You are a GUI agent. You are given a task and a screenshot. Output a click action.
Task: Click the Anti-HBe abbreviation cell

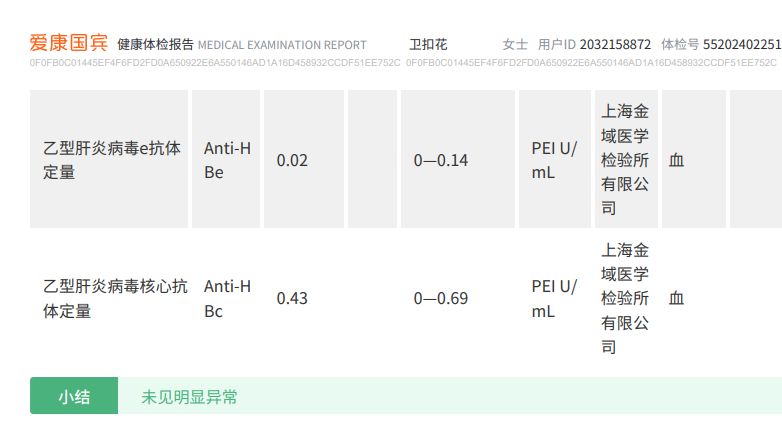[227, 160]
